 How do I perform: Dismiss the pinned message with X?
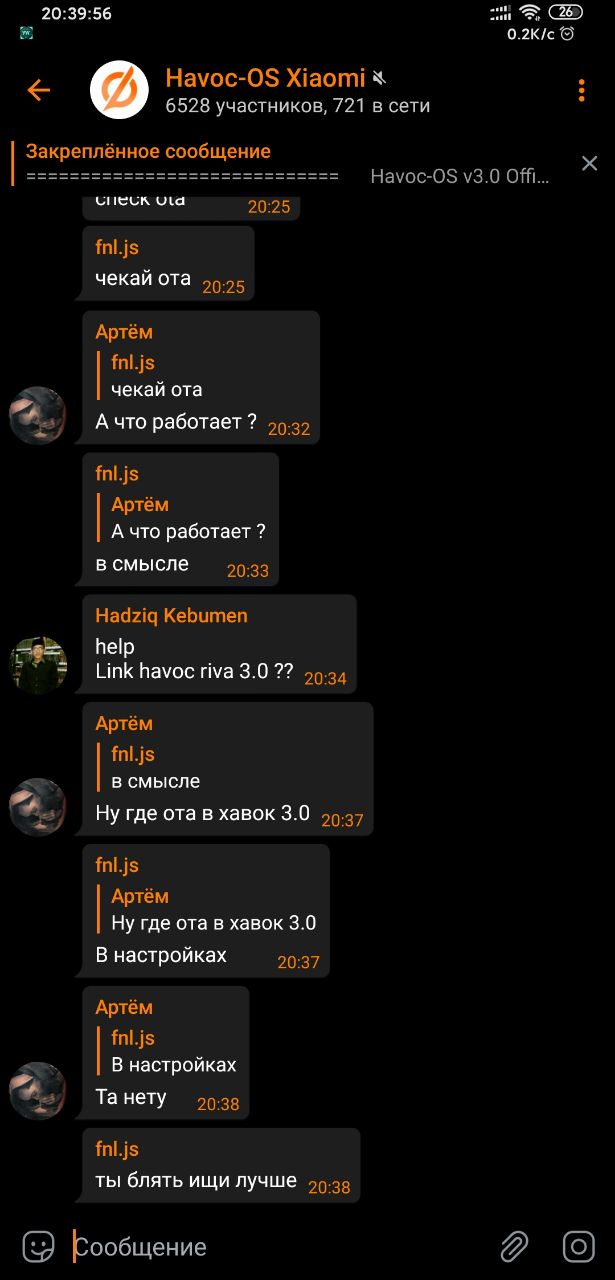coord(589,163)
